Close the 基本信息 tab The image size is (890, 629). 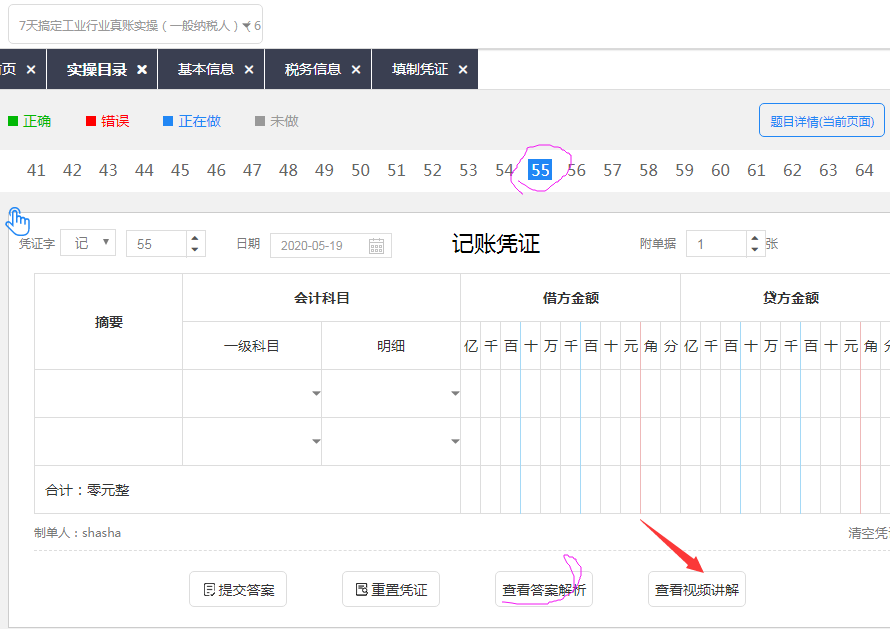point(249,70)
